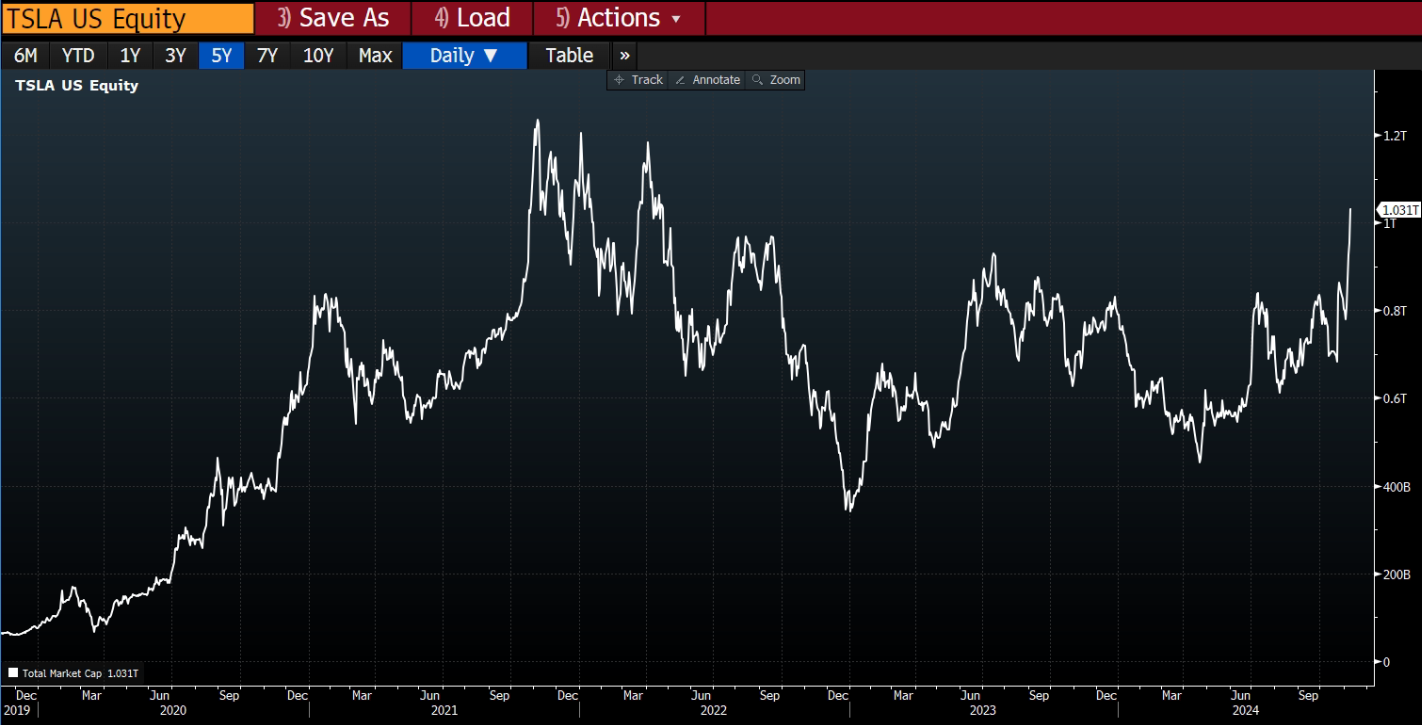Click the 1.031T last value price label
The width and height of the screenshot is (1422, 725).
1399,210
